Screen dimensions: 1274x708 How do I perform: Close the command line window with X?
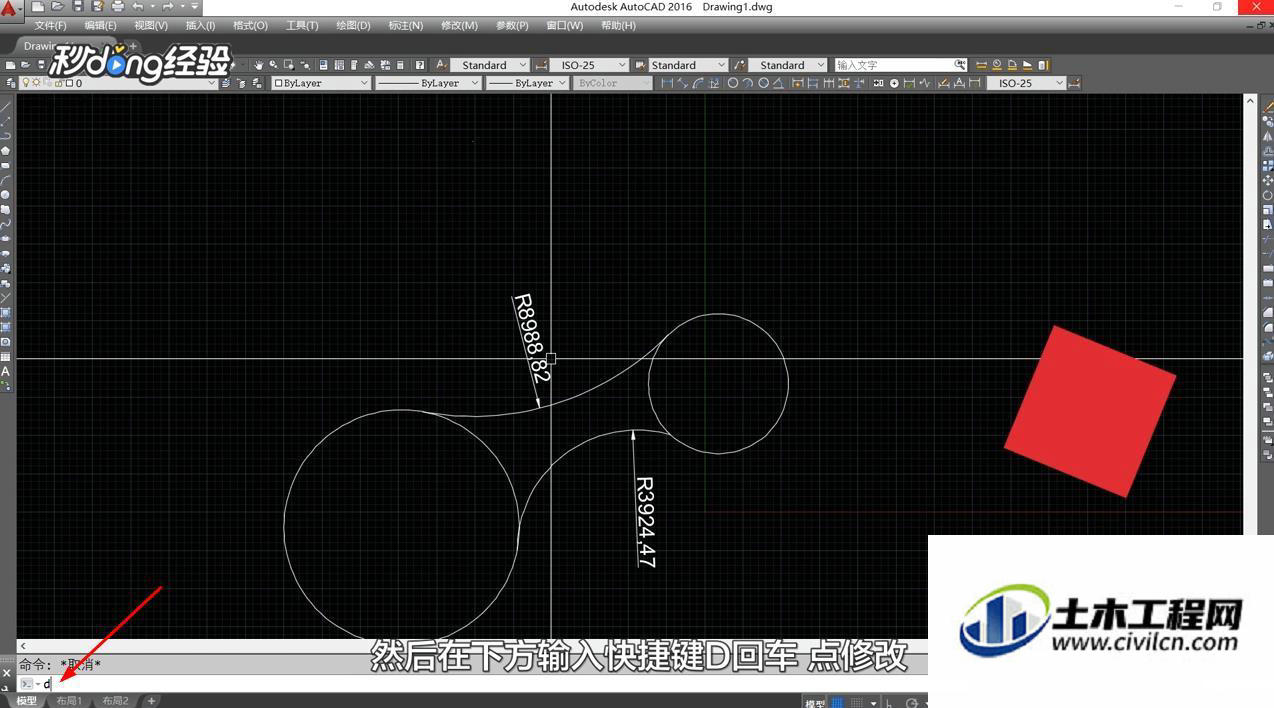(6, 672)
